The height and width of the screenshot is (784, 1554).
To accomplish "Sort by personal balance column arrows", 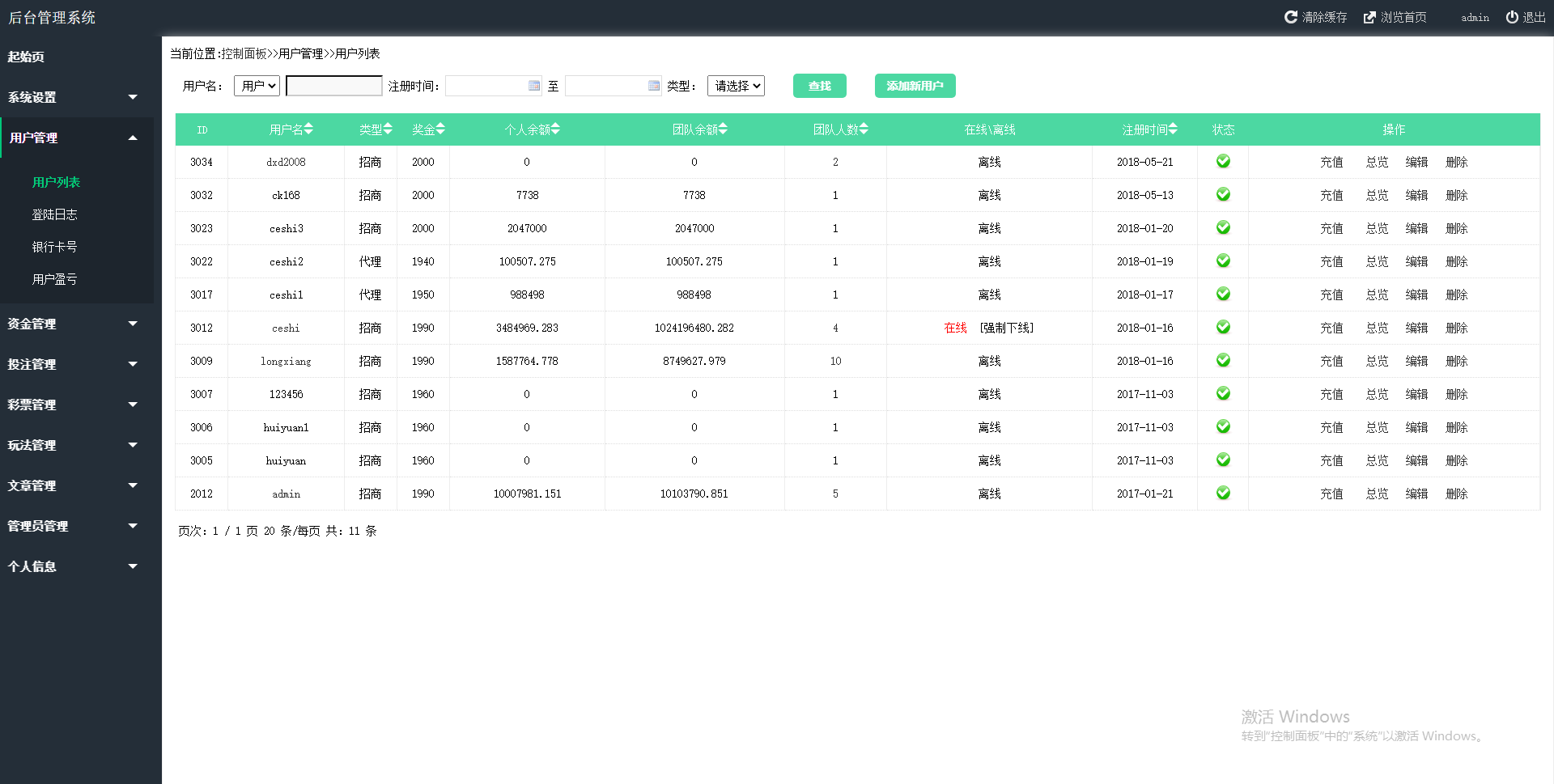I will click(555, 129).
